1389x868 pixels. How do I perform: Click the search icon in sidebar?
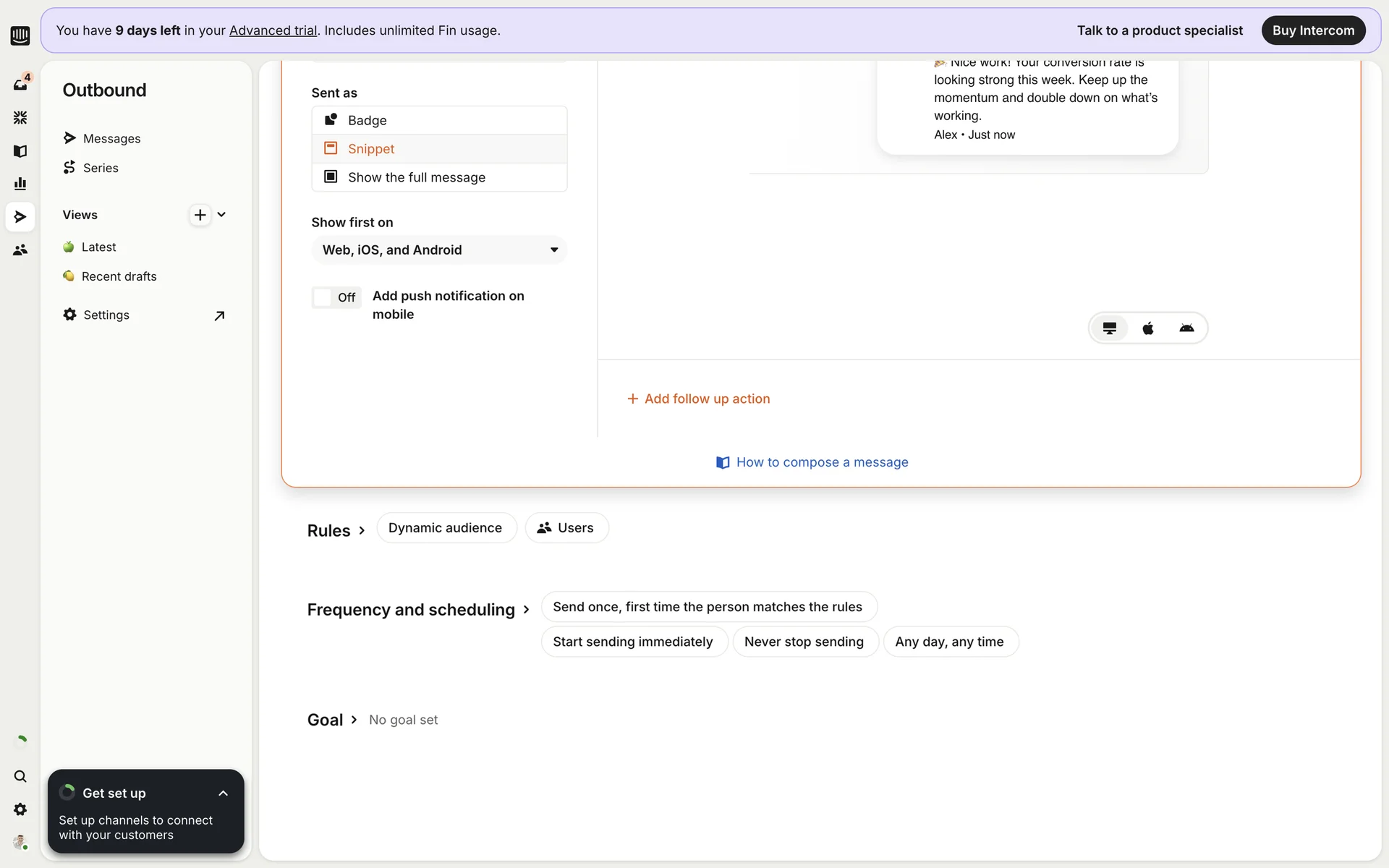click(x=20, y=776)
